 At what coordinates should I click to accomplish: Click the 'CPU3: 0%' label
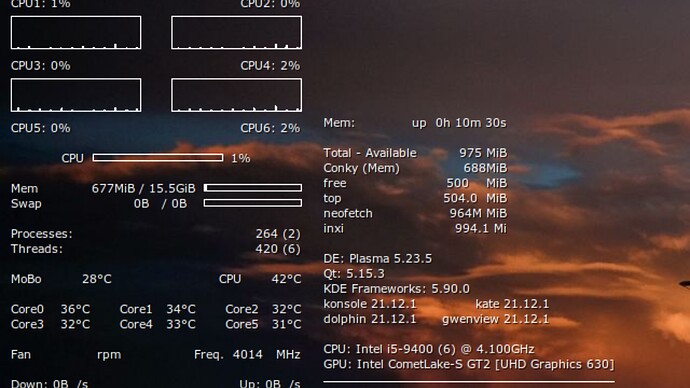point(40,66)
